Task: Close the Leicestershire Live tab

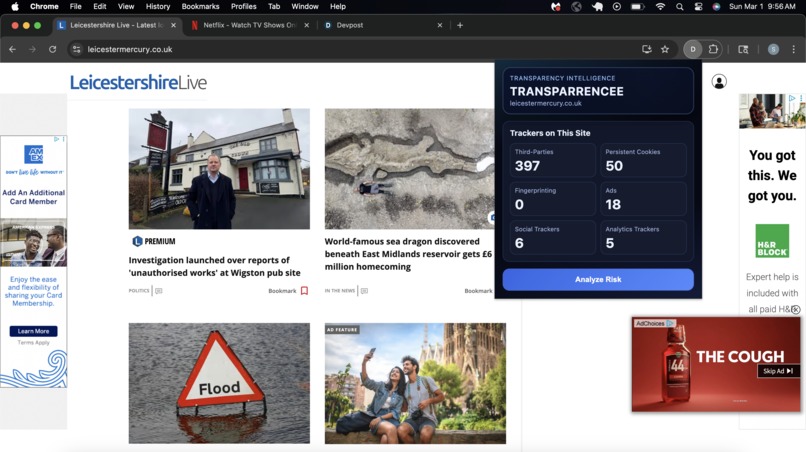Action: pos(173,25)
